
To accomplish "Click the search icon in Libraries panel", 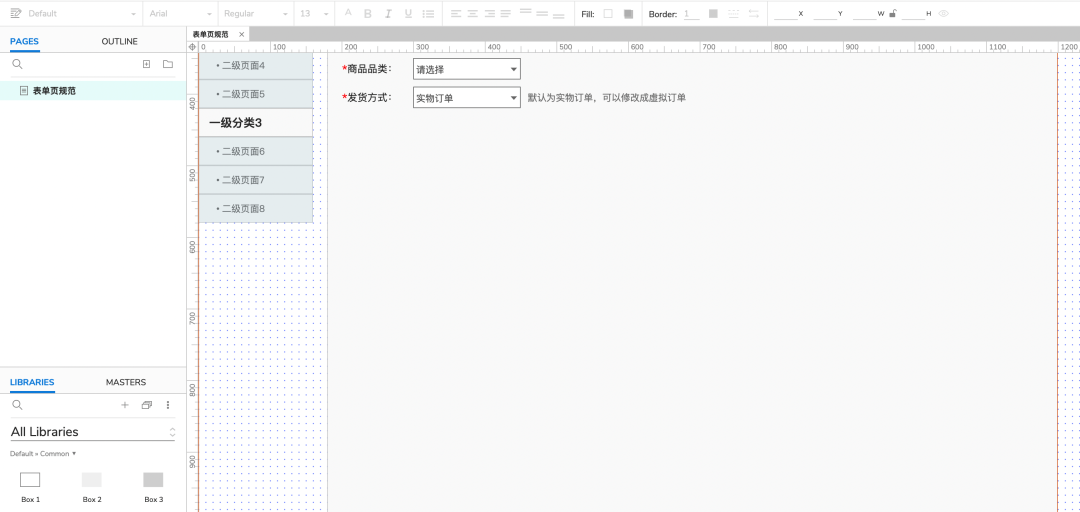I will click(18, 405).
